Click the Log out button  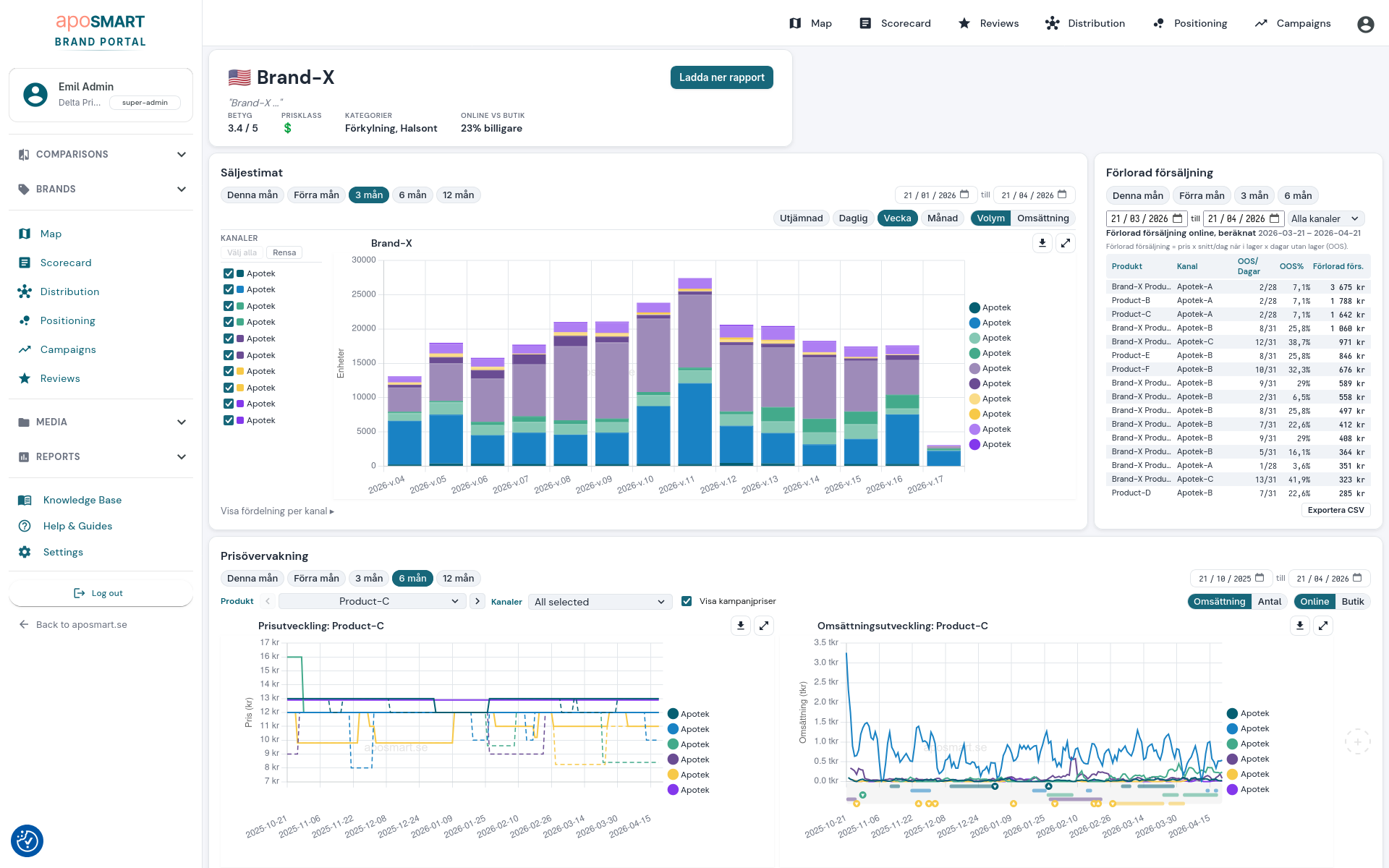point(101,593)
